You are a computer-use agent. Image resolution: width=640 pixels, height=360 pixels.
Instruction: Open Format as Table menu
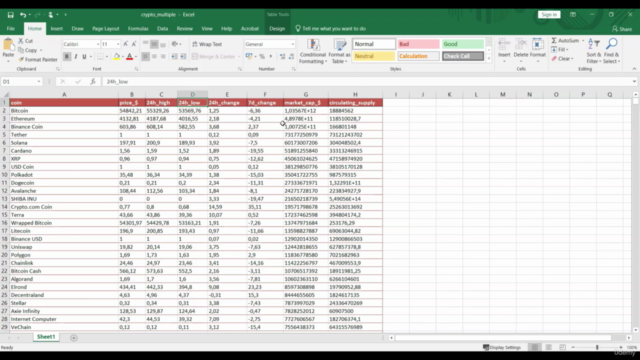tap(339, 51)
